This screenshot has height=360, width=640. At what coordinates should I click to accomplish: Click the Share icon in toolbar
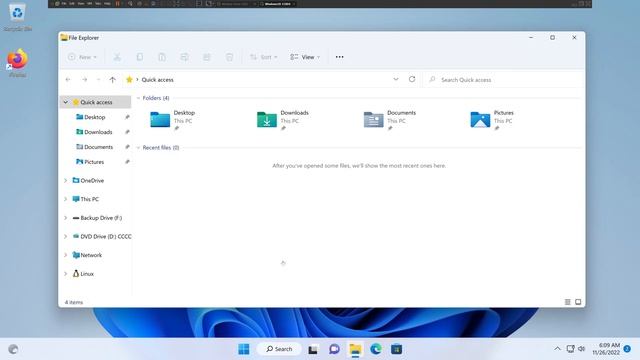click(x=207, y=57)
